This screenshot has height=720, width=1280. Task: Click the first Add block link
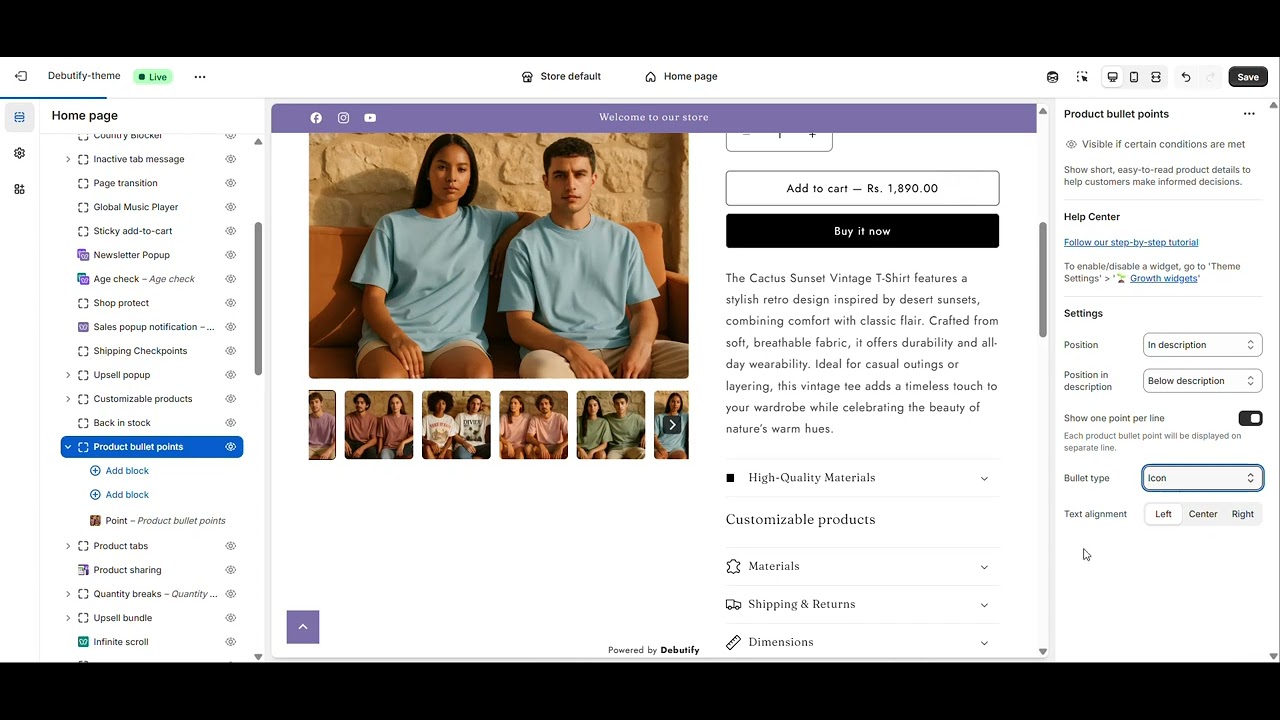point(119,471)
